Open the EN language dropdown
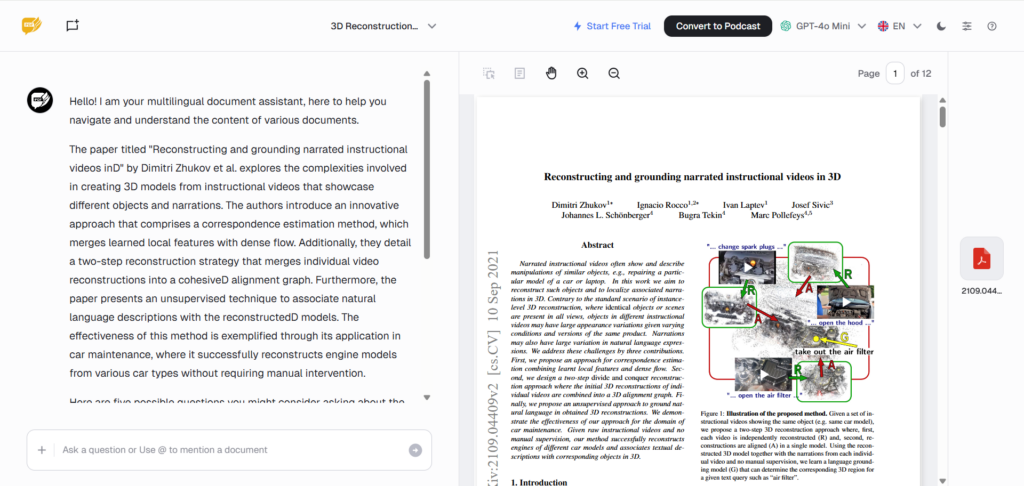The width and height of the screenshot is (1024, 486). [899, 26]
